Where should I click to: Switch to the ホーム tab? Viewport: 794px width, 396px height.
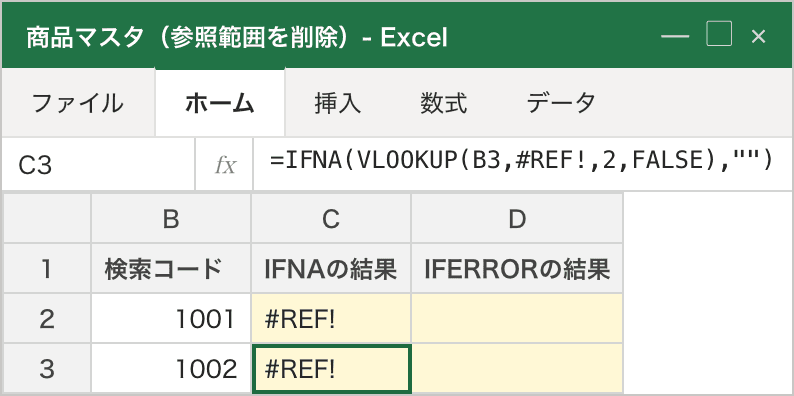[x=220, y=103]
